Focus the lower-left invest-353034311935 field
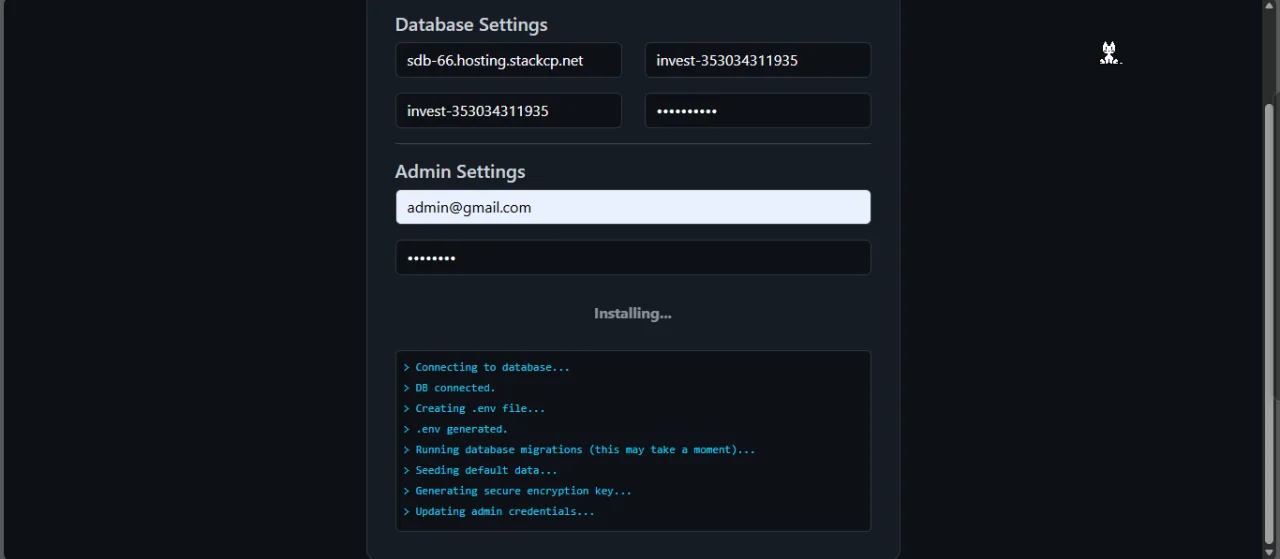Viewport: 1280px width, 559px height. click(508, 111)
